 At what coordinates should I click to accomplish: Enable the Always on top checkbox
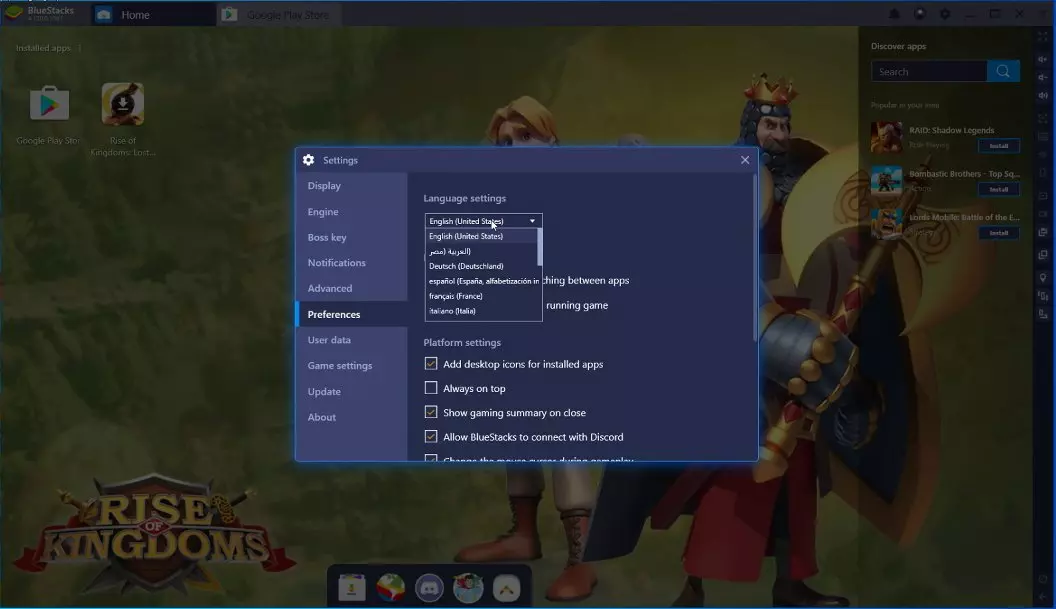click(431, 388)
